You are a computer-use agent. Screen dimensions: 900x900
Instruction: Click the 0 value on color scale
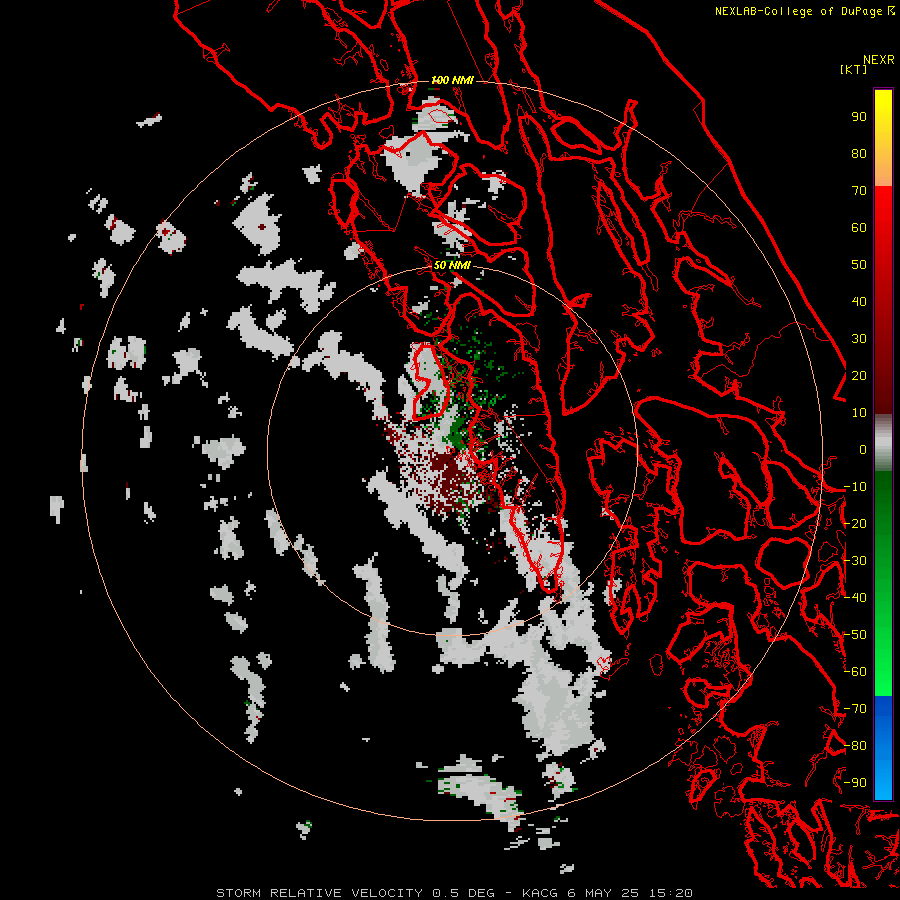863,450
